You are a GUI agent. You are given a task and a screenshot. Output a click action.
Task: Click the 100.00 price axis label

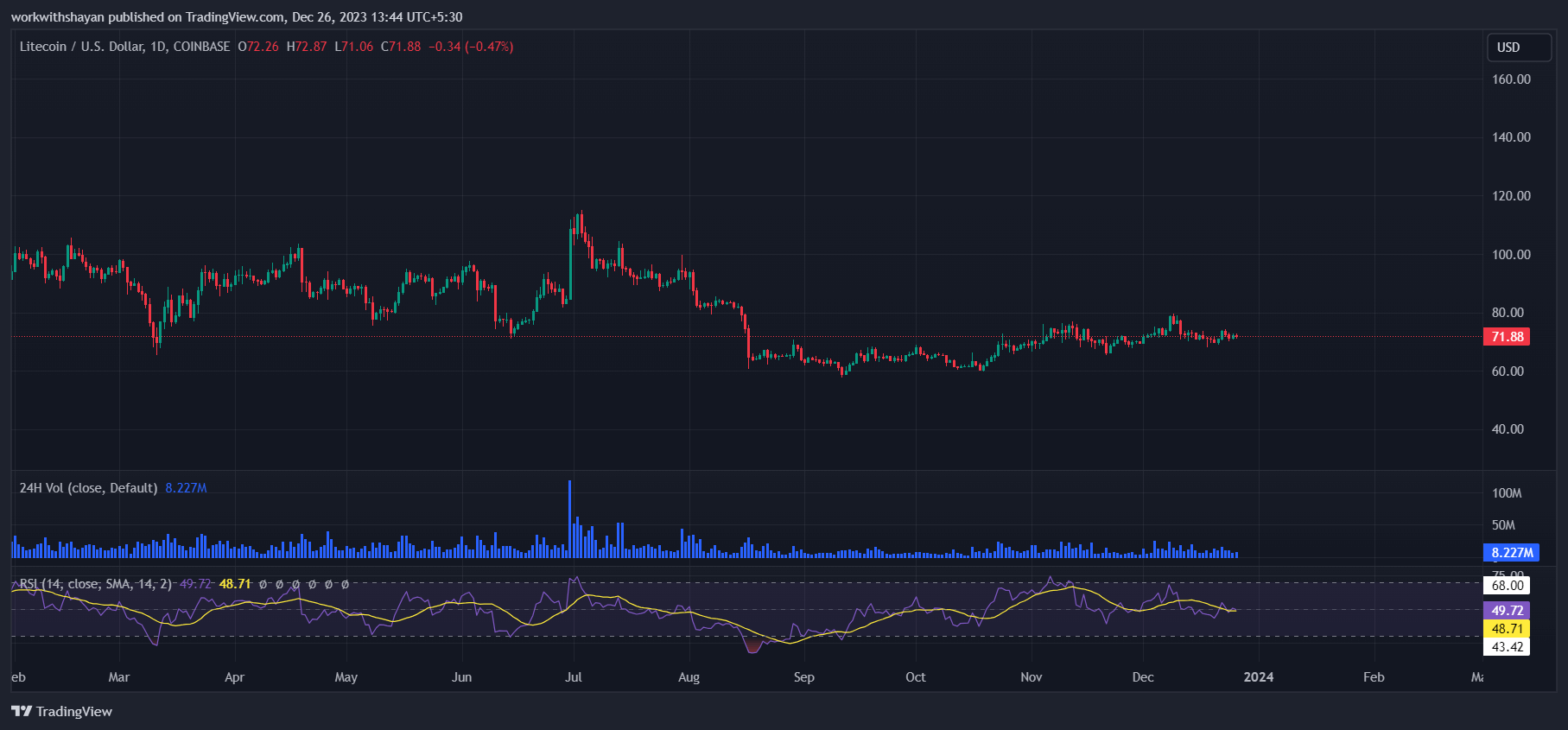[x=1511, y=255]
